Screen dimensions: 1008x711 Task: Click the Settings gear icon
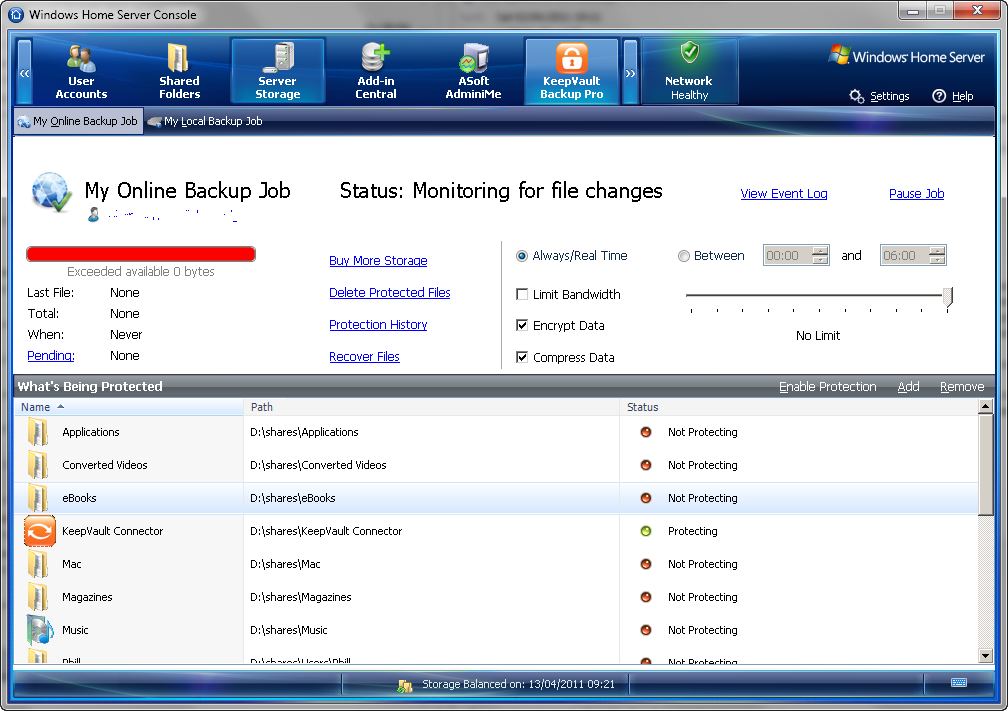click(x=856, y=96)
